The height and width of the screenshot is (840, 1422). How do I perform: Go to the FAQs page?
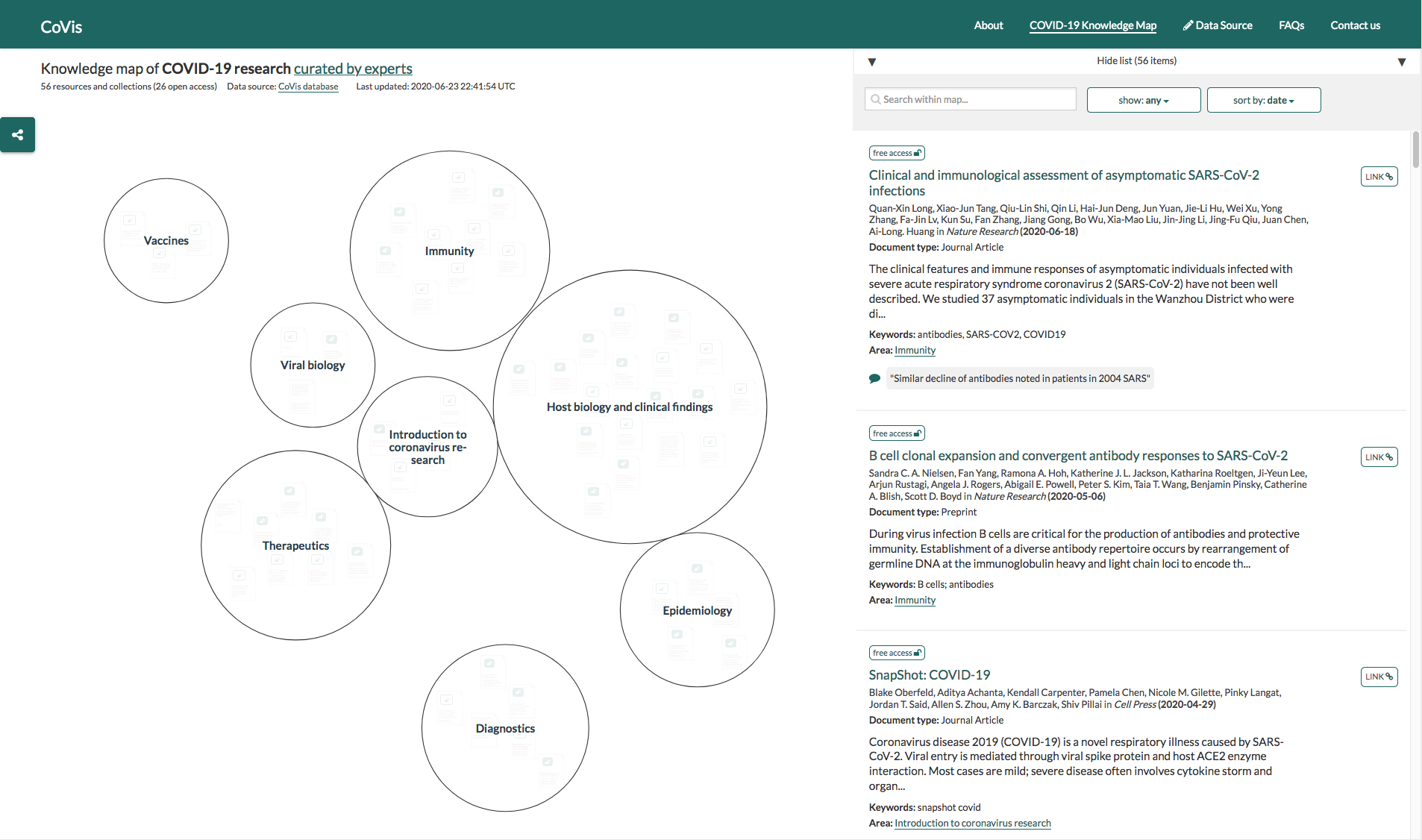1291,25
